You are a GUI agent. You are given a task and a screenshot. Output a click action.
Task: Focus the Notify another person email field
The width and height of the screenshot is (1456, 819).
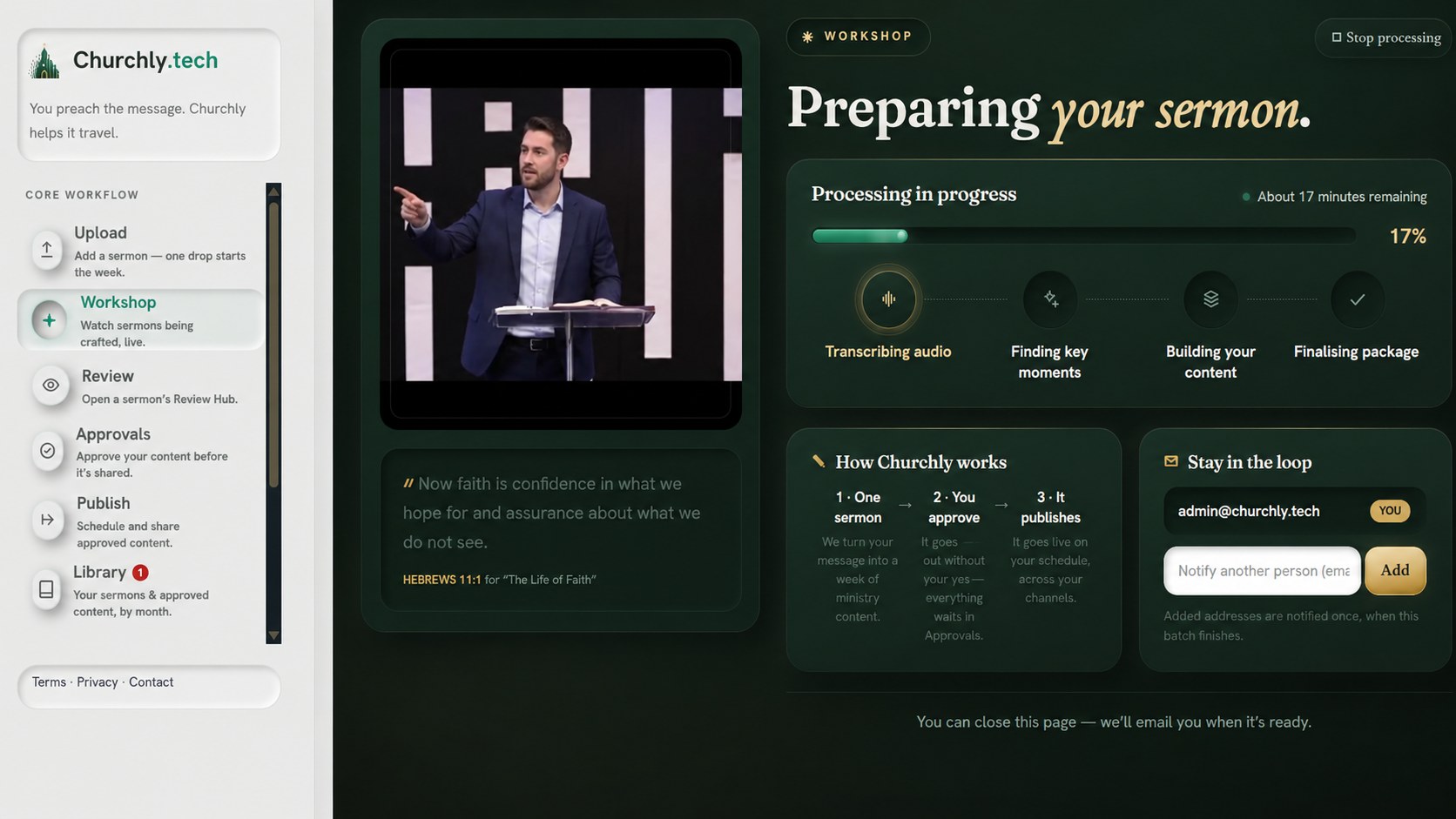[x=1262, y=571]
